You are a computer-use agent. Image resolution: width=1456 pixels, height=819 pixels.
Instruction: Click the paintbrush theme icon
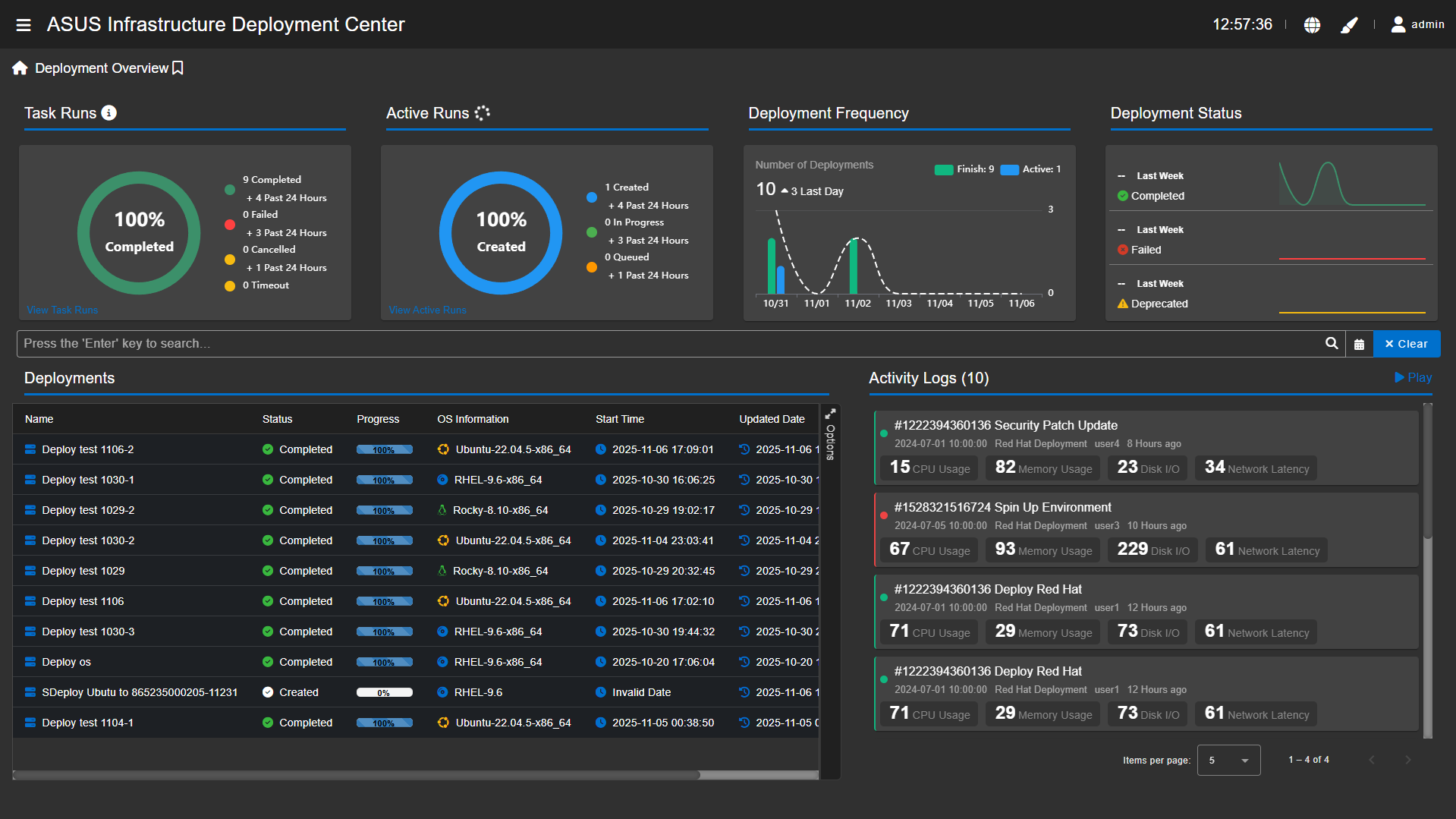point(1349,25)
